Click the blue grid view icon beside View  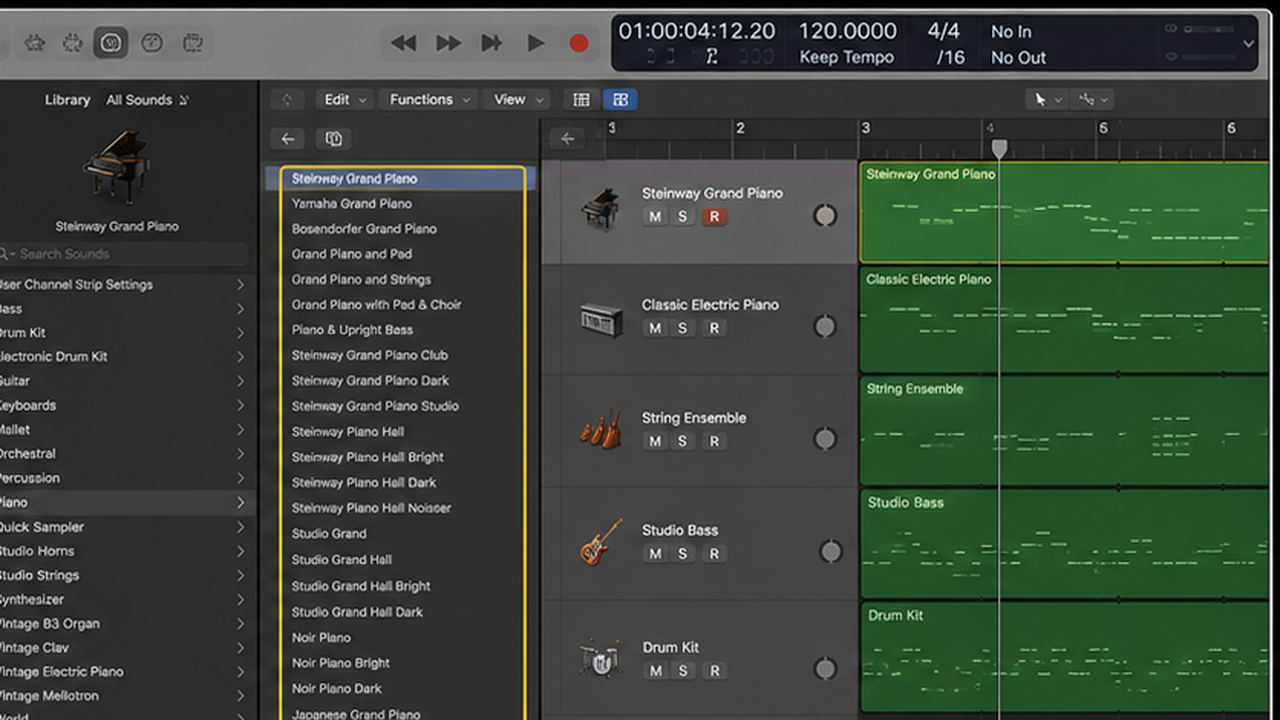(620, 99)
